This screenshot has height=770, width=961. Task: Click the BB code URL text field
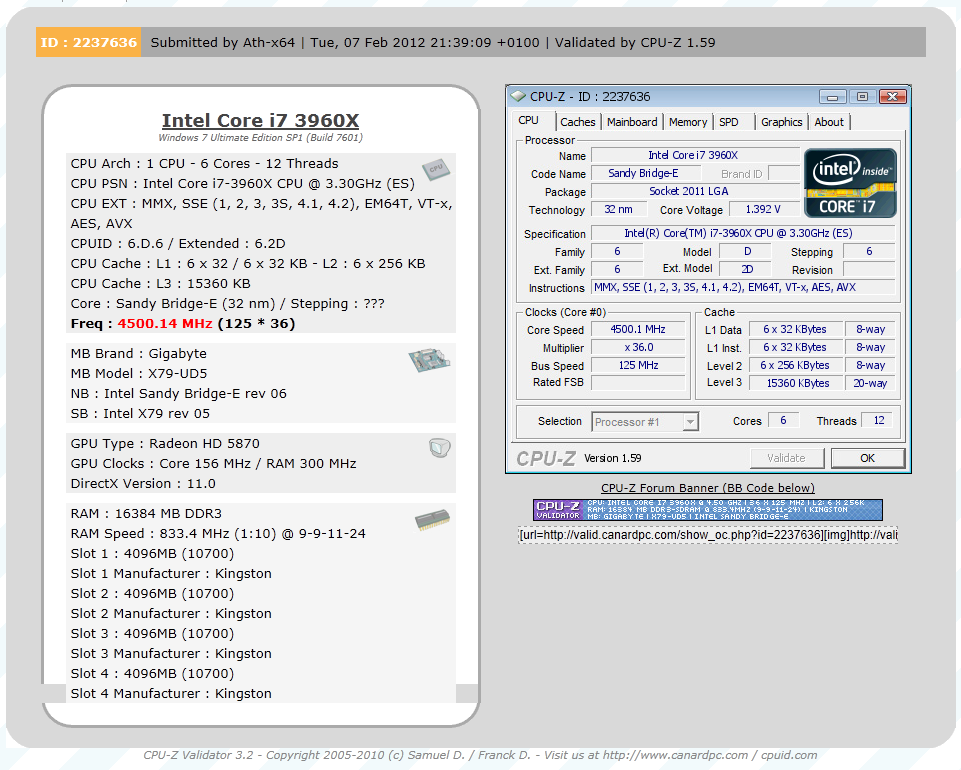708,535
